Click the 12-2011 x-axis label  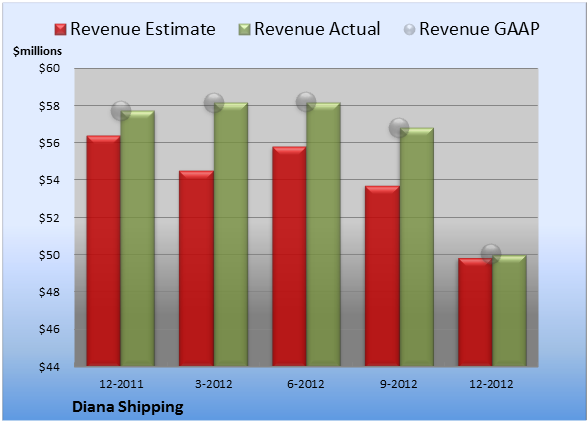tap(121, 384)
